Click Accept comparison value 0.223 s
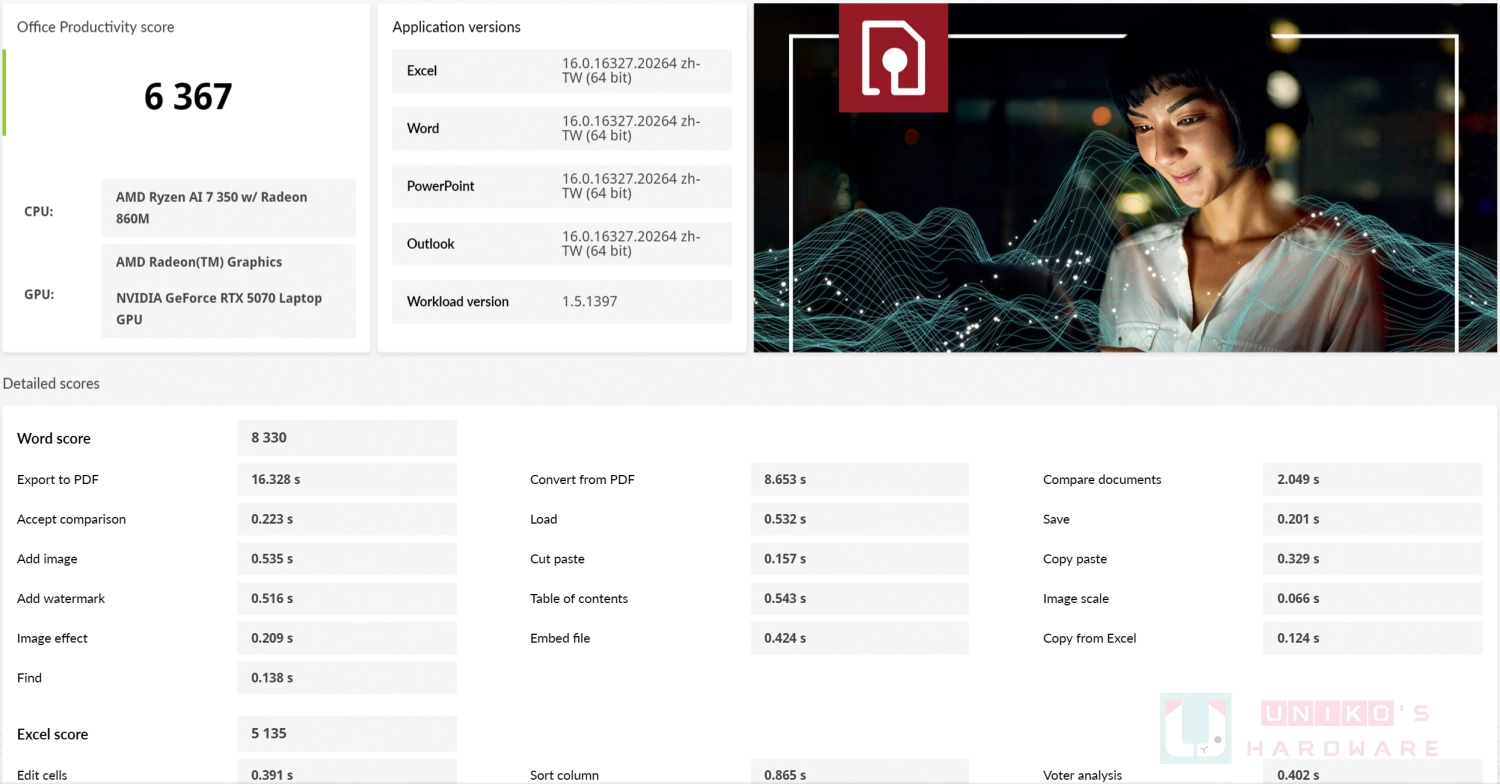 click(347, 519)
